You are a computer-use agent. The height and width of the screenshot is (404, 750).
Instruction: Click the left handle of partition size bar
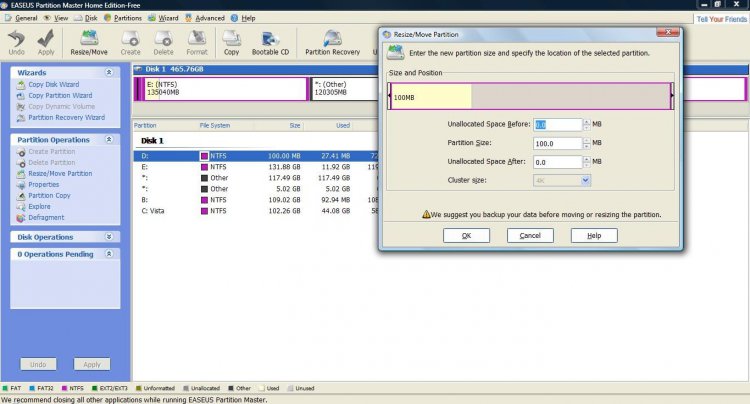[389, 96]
